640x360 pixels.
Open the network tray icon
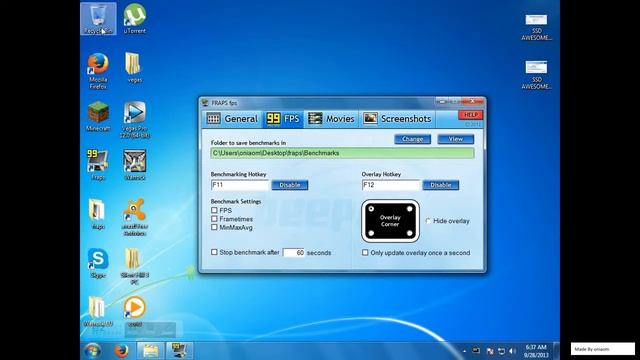[x=502, y=351]
